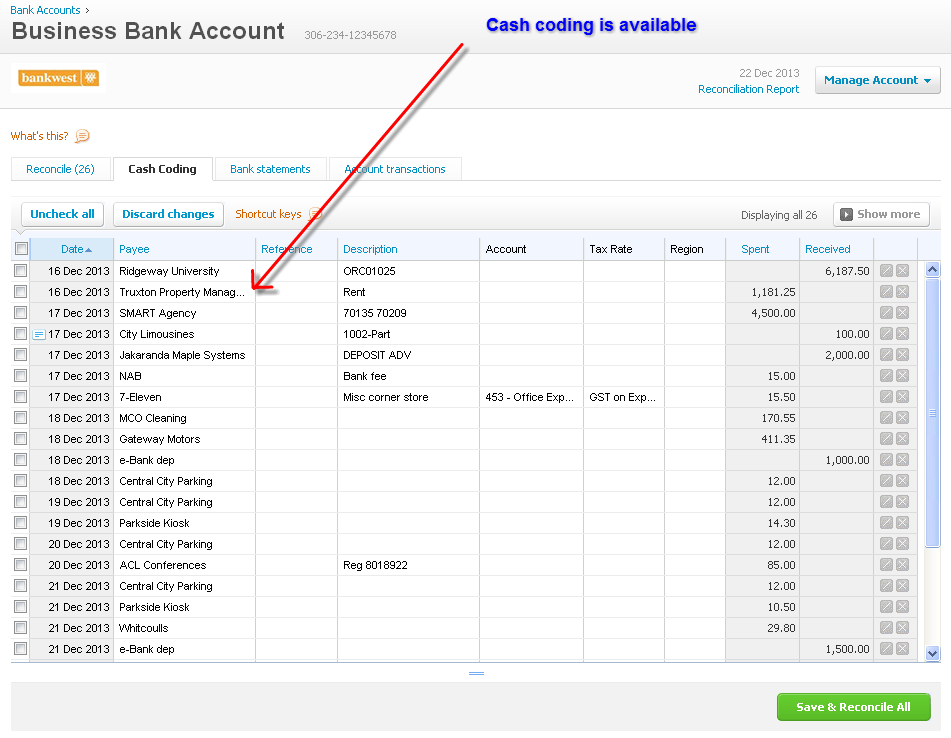Screen dimensions: 951x738
Task: Check the box for the Truxton Property row
Action: pos(21,292)
